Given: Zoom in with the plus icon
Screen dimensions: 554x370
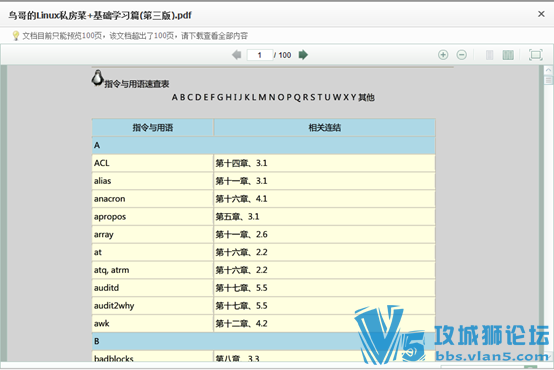Looking at the screenshot, I should [x=443, y=55].
